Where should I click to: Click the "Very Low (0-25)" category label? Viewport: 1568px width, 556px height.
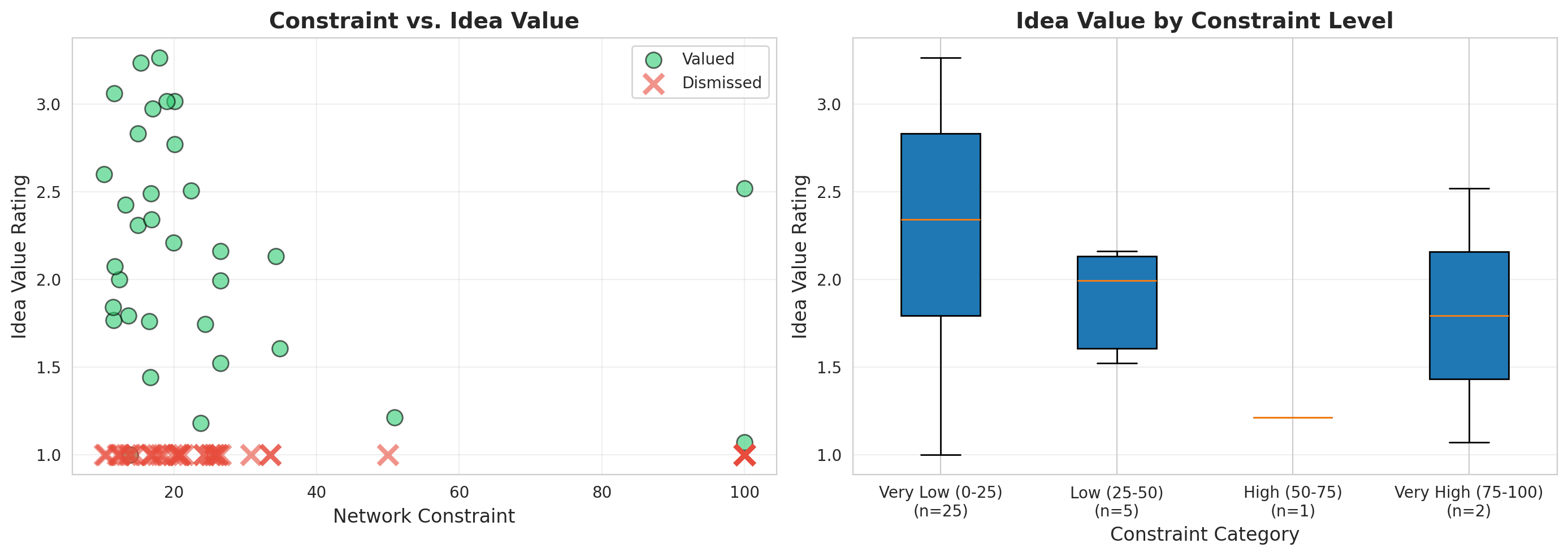click(941, 493)
